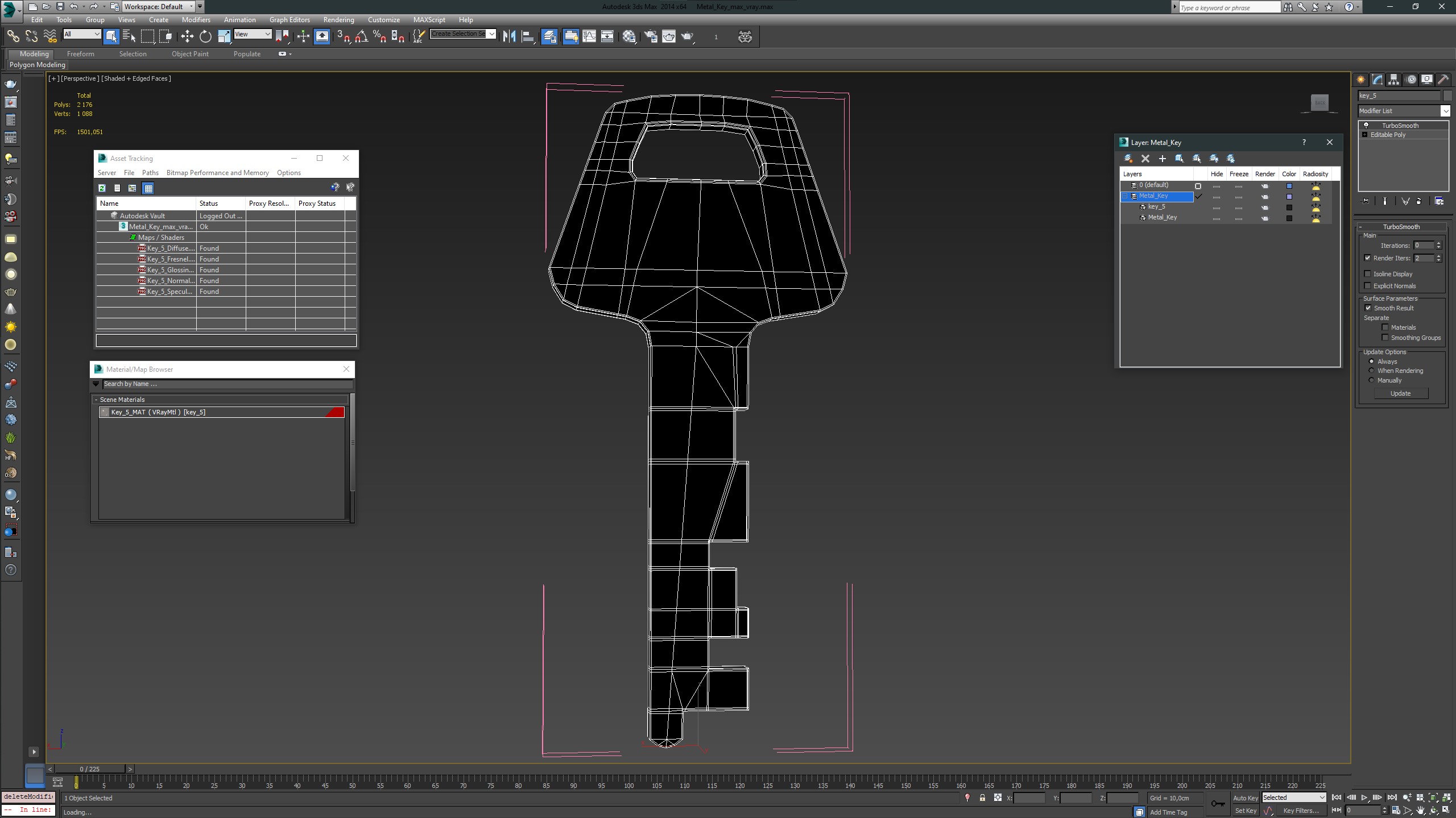Open the Hierarchy command panel tab
Screen dimensions: 1456x818
coord(1393,80)
